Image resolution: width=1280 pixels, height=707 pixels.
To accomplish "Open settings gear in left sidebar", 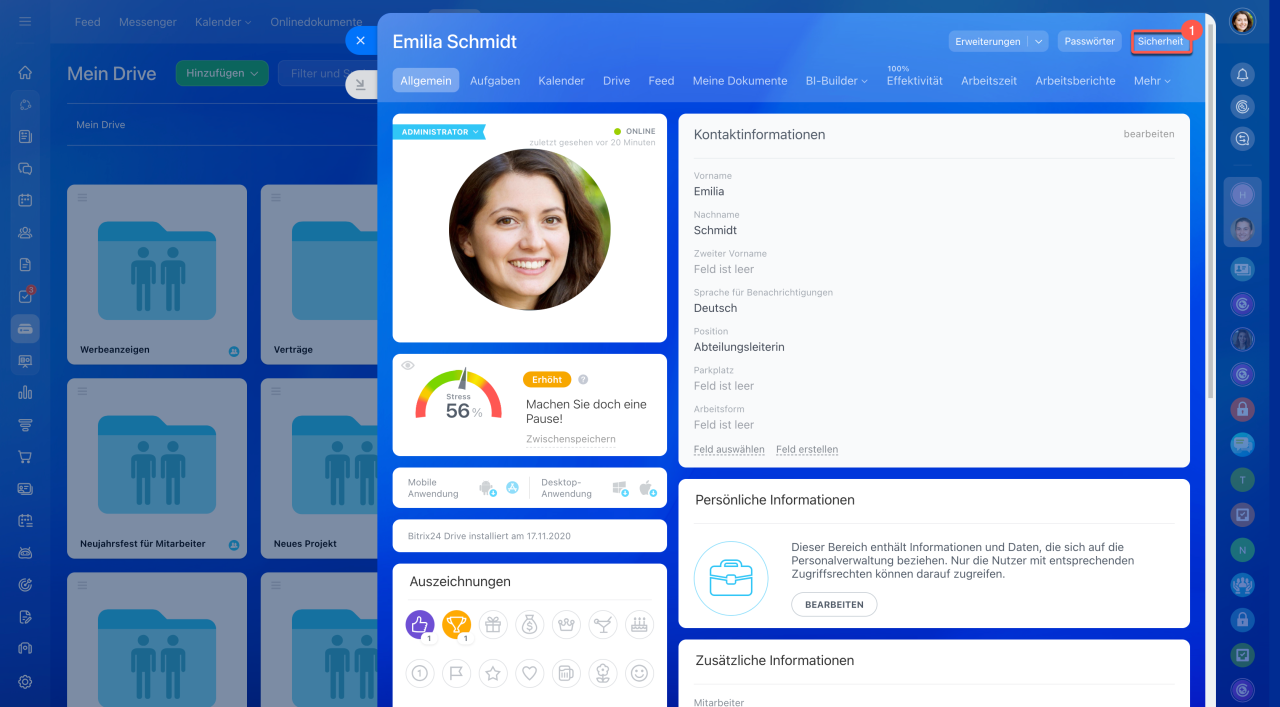I will click(25, 681).
